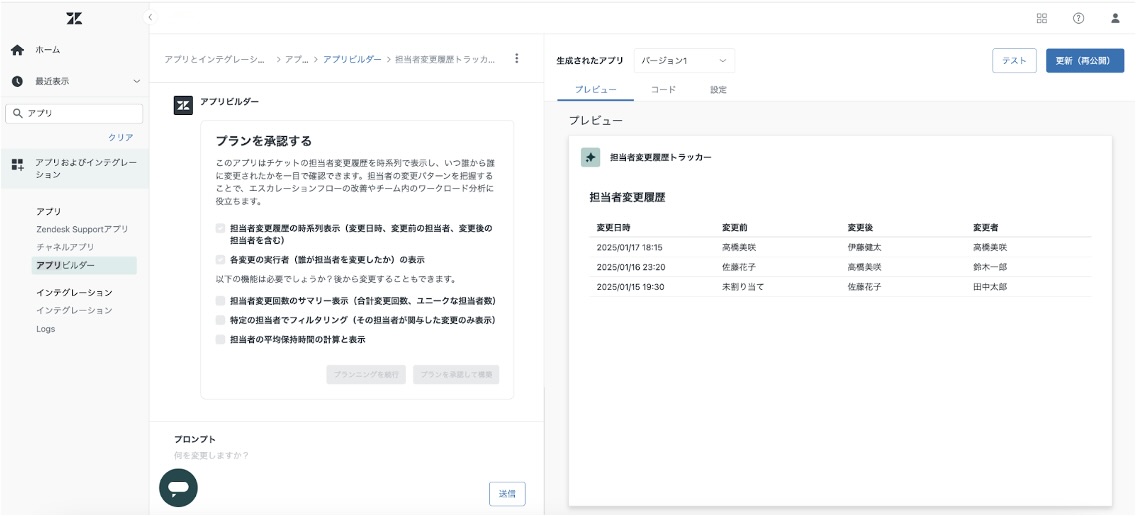Expand アプリおよびインテグレーション navigation section

click(x=75, y=168)
